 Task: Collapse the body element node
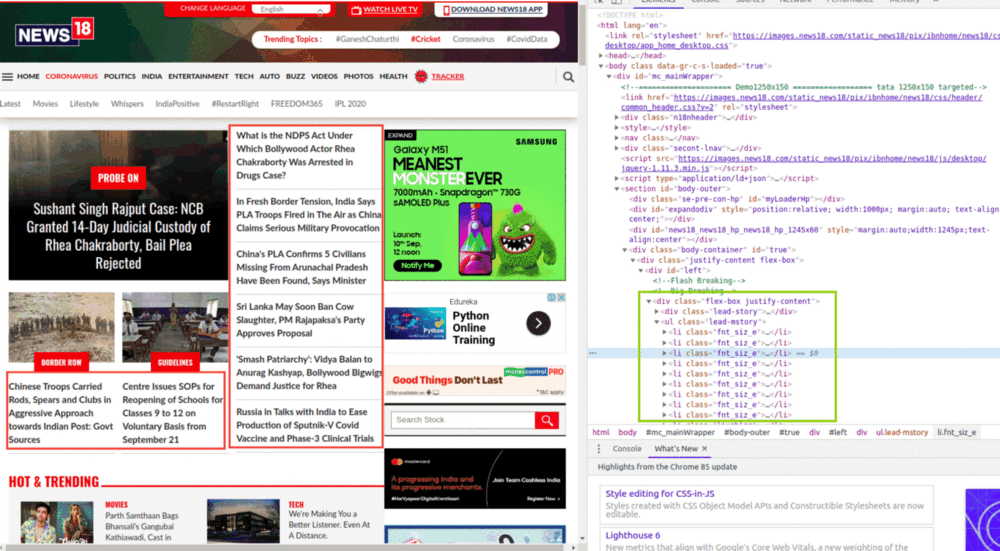tap(601, 66)
